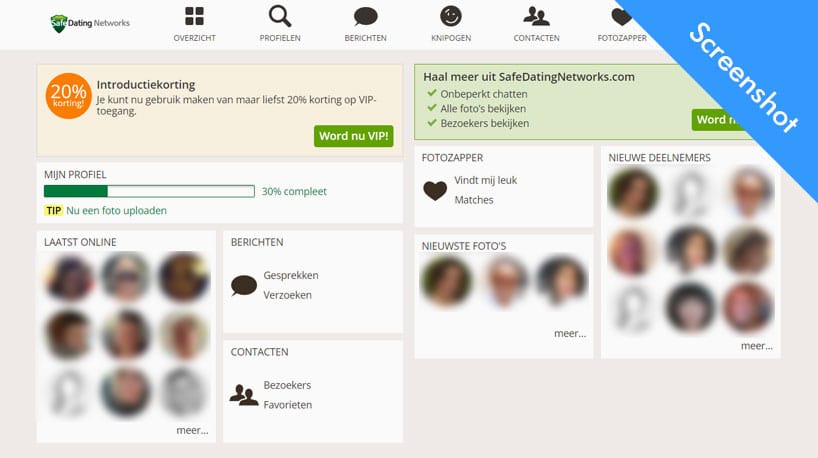Open Gesprekken under Berichten
This screenshot has width=818, height=458.
point(291,275)
